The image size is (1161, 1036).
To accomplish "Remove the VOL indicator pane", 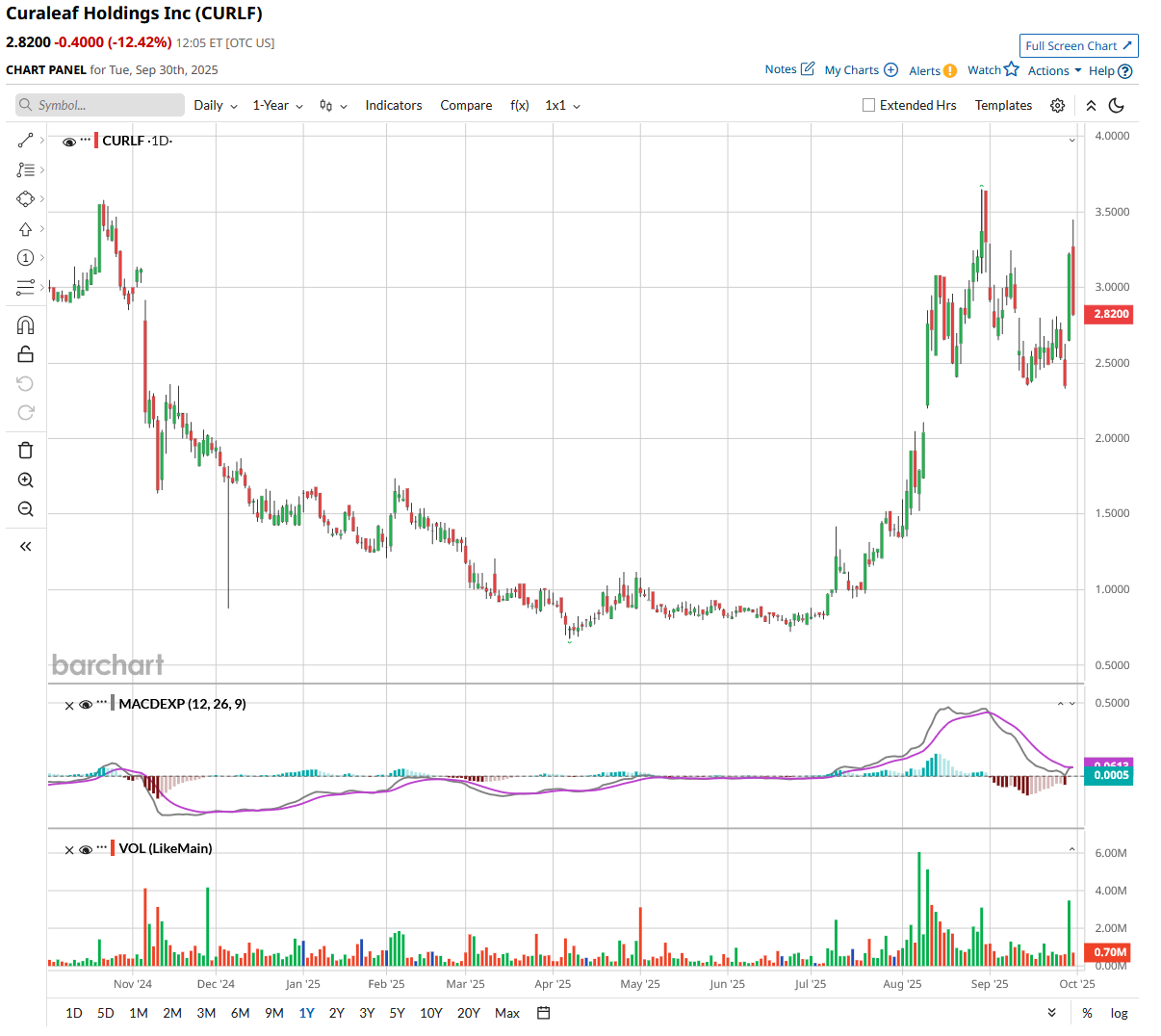I will (69, 850).
